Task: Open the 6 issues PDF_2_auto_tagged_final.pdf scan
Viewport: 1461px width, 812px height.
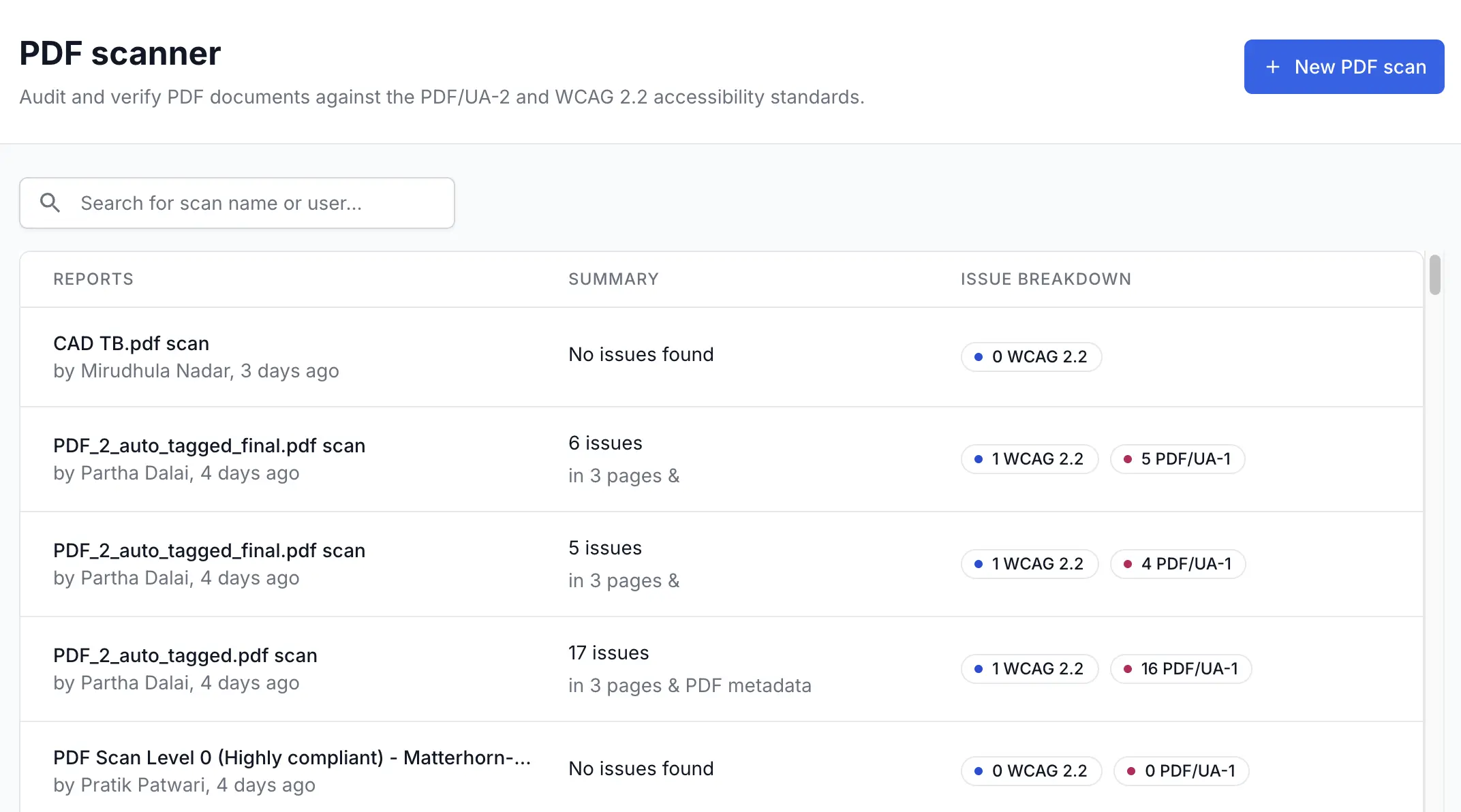Action: tap(209, 446)
